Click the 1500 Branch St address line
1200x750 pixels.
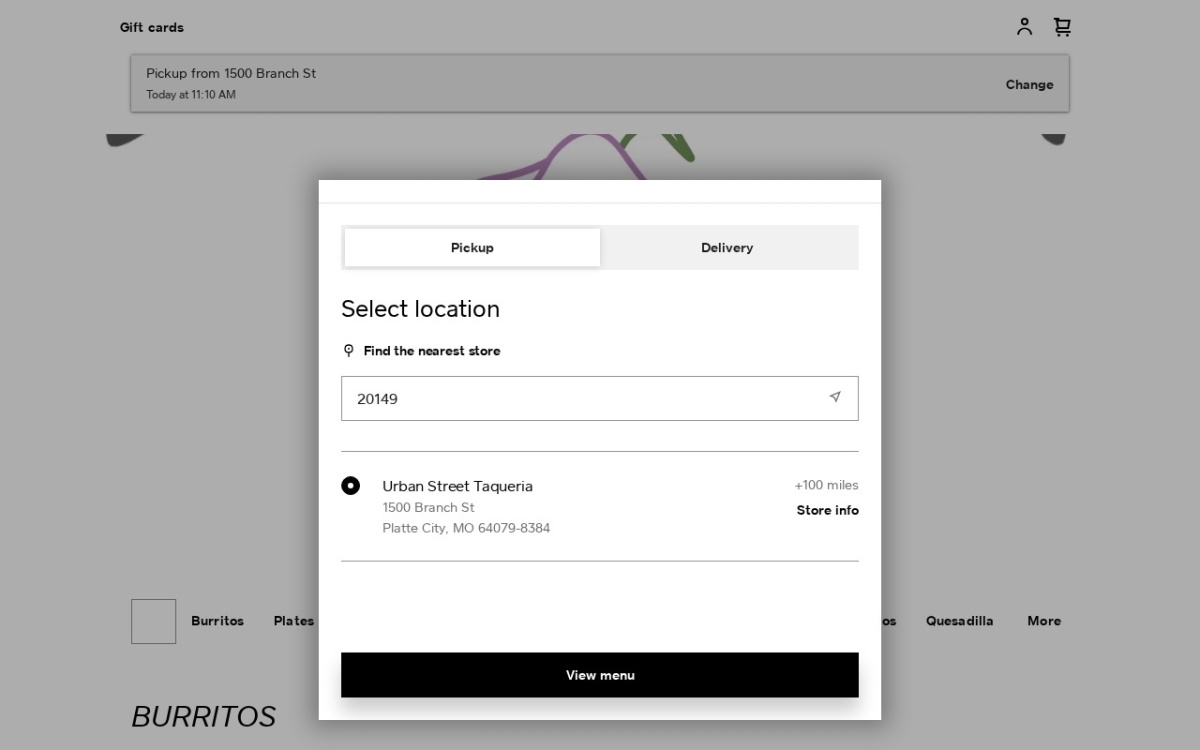(428, 507)
